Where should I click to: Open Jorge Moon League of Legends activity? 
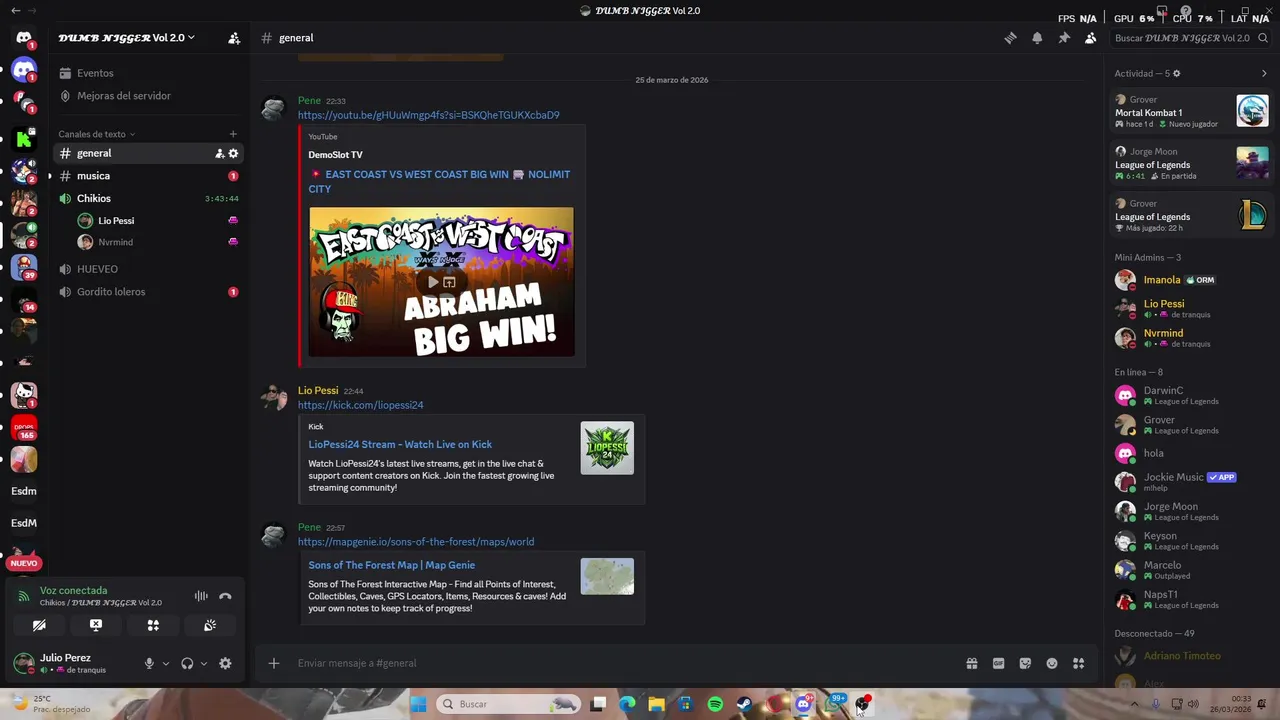click(x=1192, y=163)
